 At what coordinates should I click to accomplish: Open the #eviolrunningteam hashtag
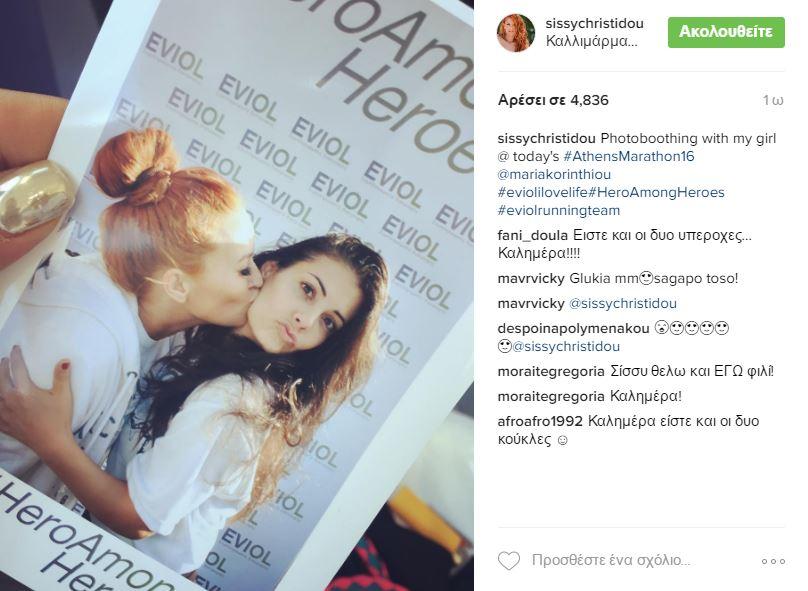559,210
